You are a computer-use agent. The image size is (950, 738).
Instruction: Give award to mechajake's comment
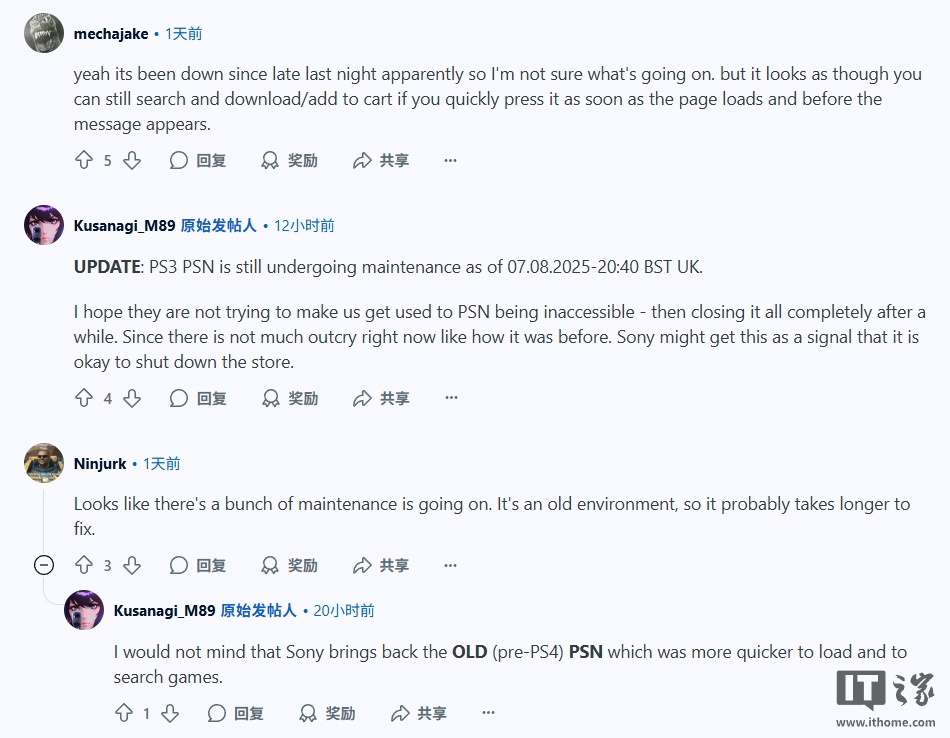click(289, 160)
